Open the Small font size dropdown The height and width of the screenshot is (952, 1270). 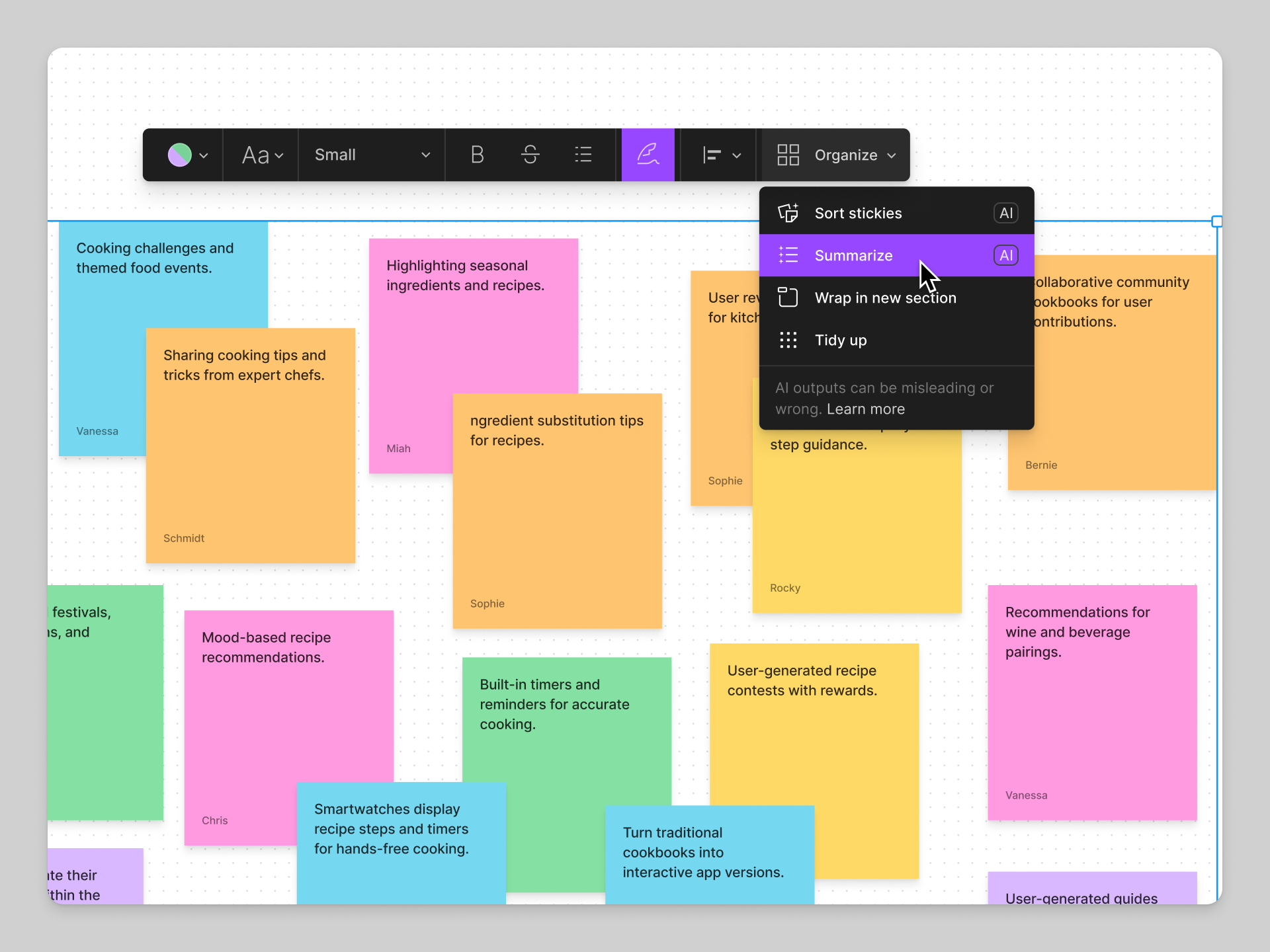pyautogui.click(x=370, y=155)
